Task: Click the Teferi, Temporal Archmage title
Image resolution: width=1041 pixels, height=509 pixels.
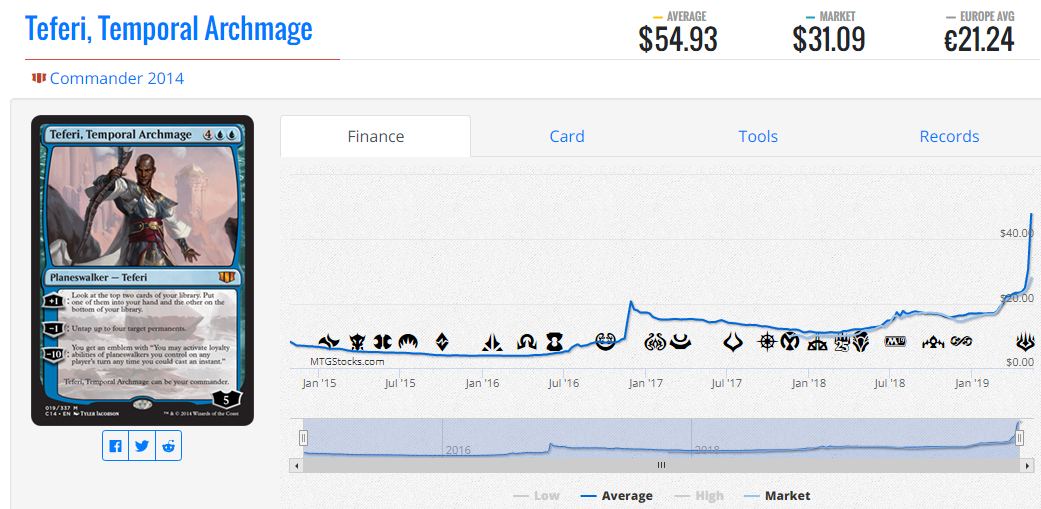Action: click(x=169, y=29)
